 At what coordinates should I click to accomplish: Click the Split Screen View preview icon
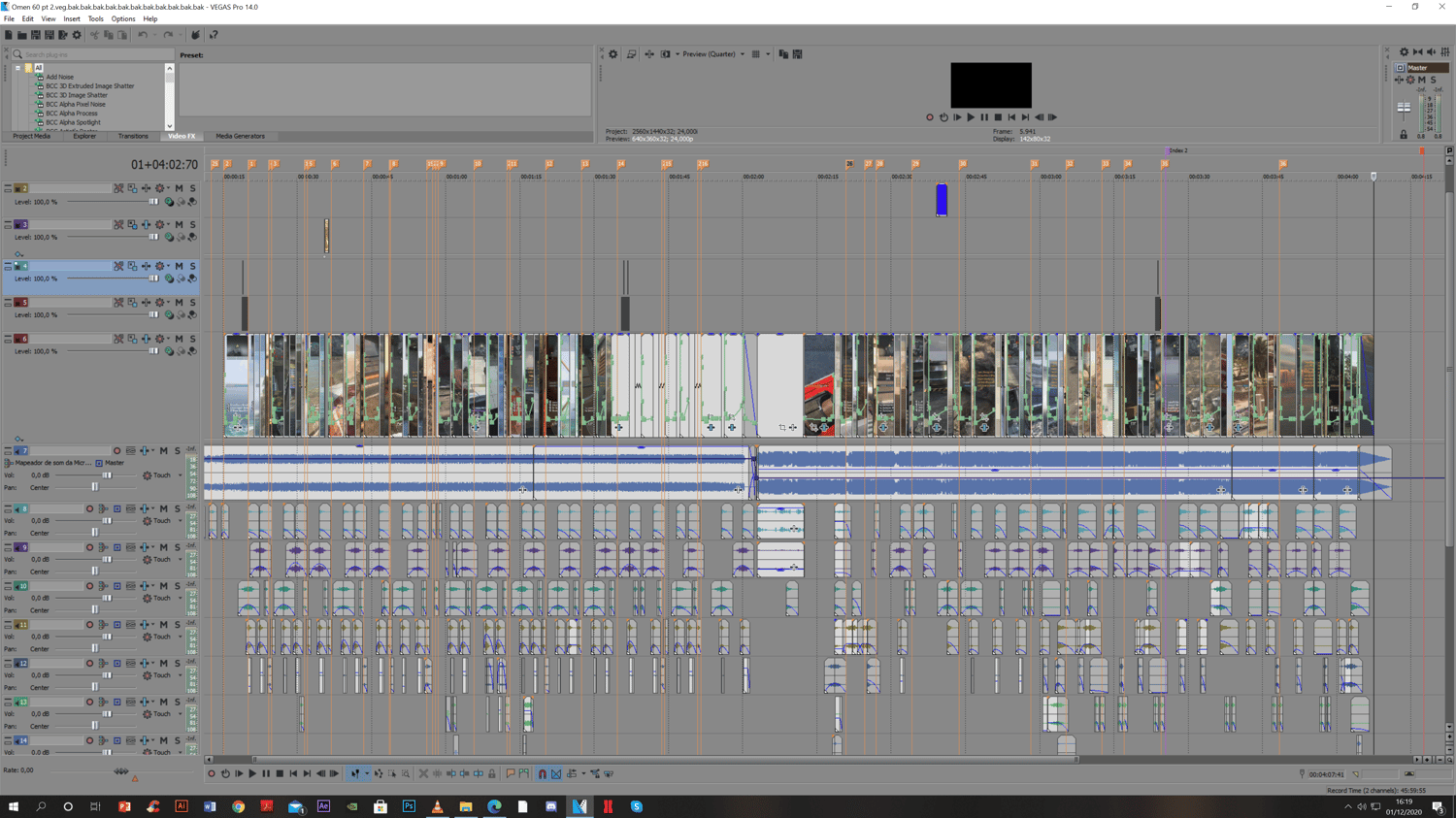pos(666,54)
